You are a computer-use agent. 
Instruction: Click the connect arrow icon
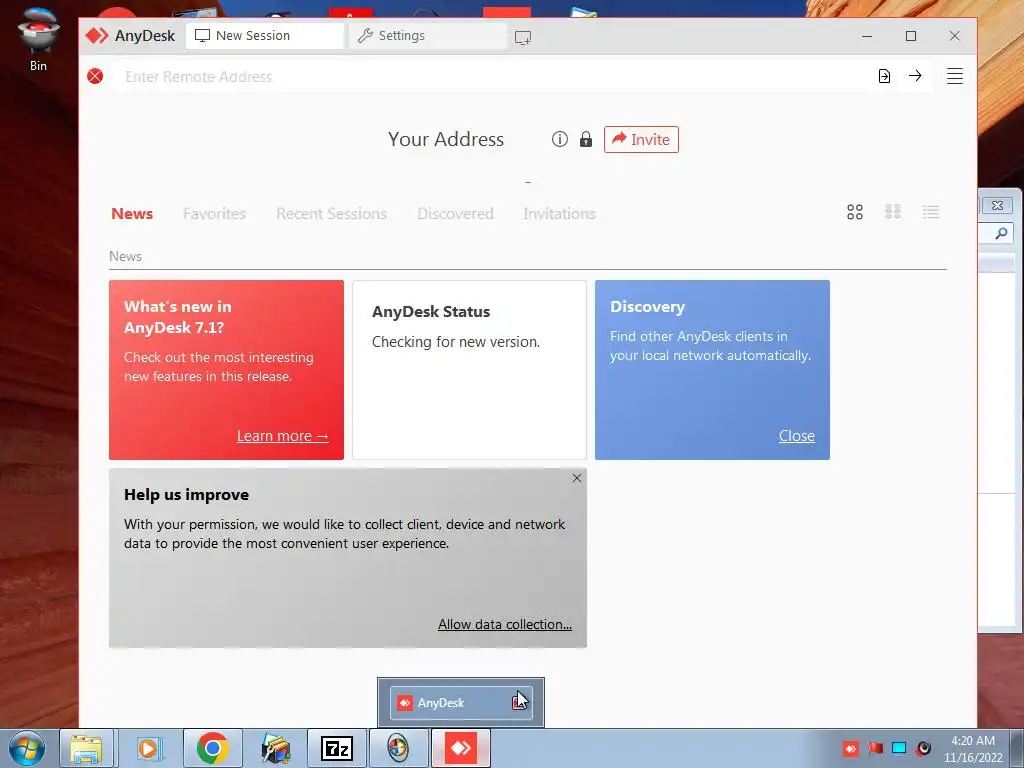coord(915,76)
